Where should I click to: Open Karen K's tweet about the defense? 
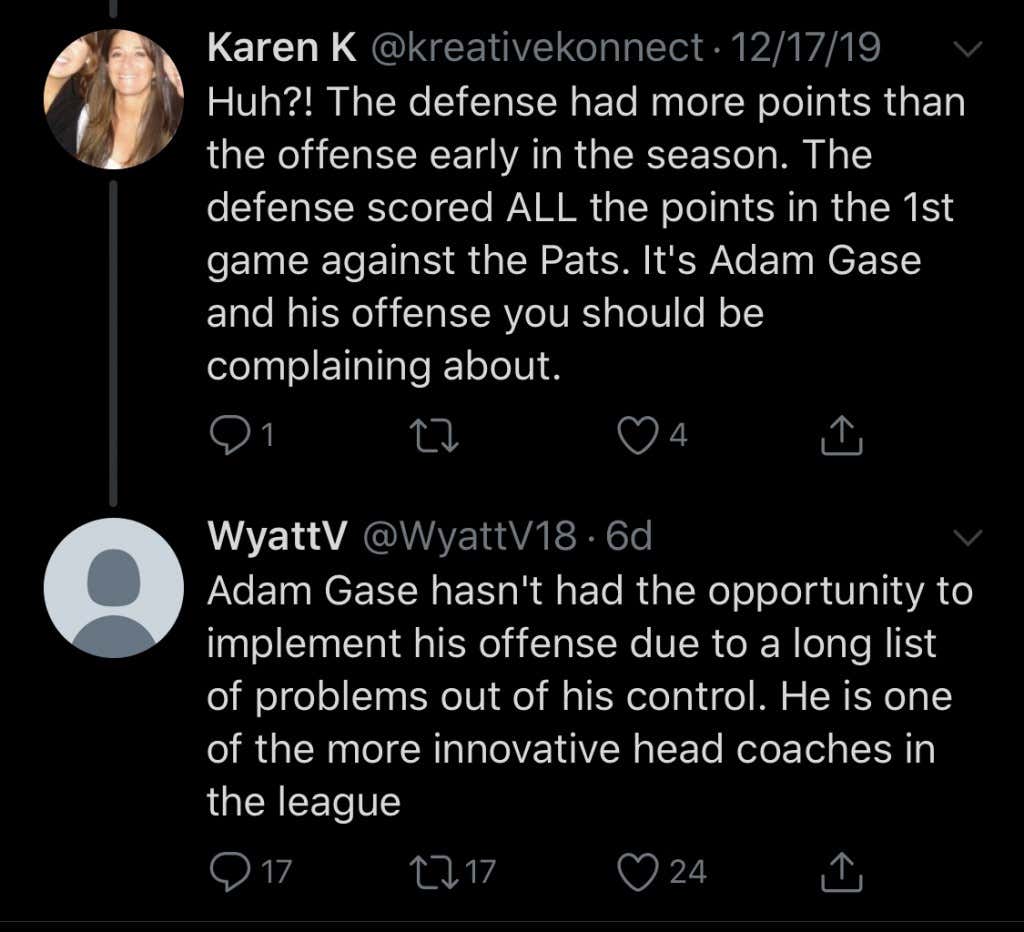point(580,233)
